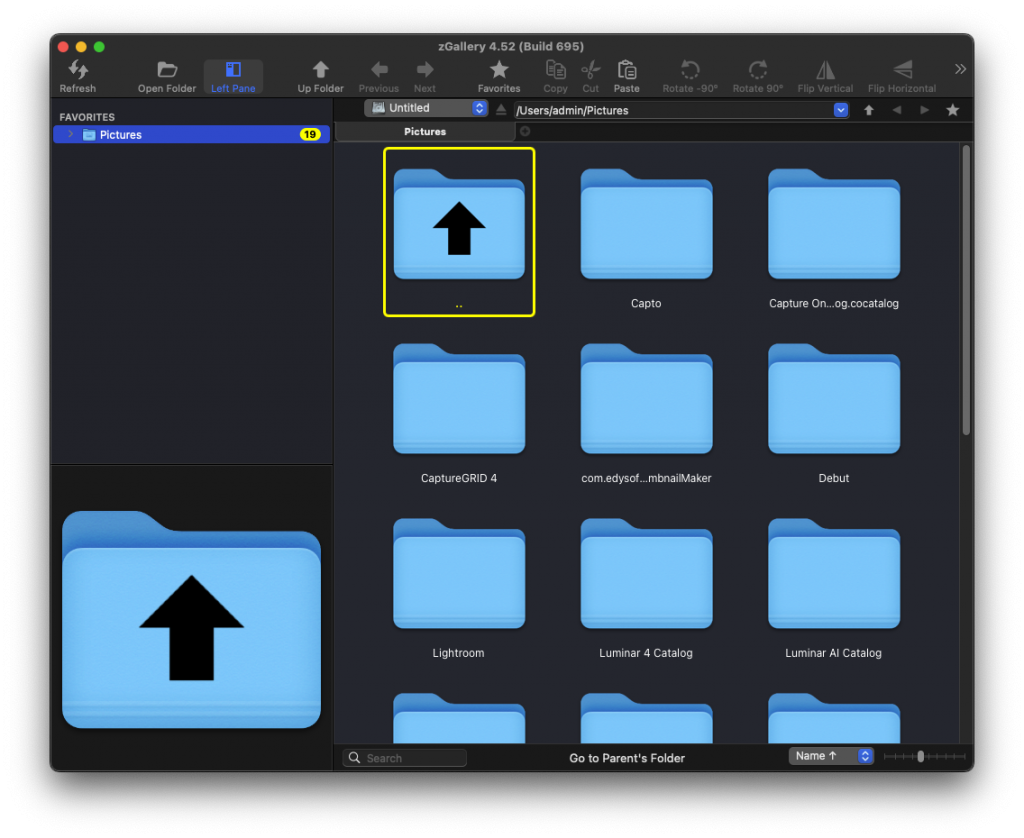Toggle the Left Pane toolbar button

pos(233,76)
